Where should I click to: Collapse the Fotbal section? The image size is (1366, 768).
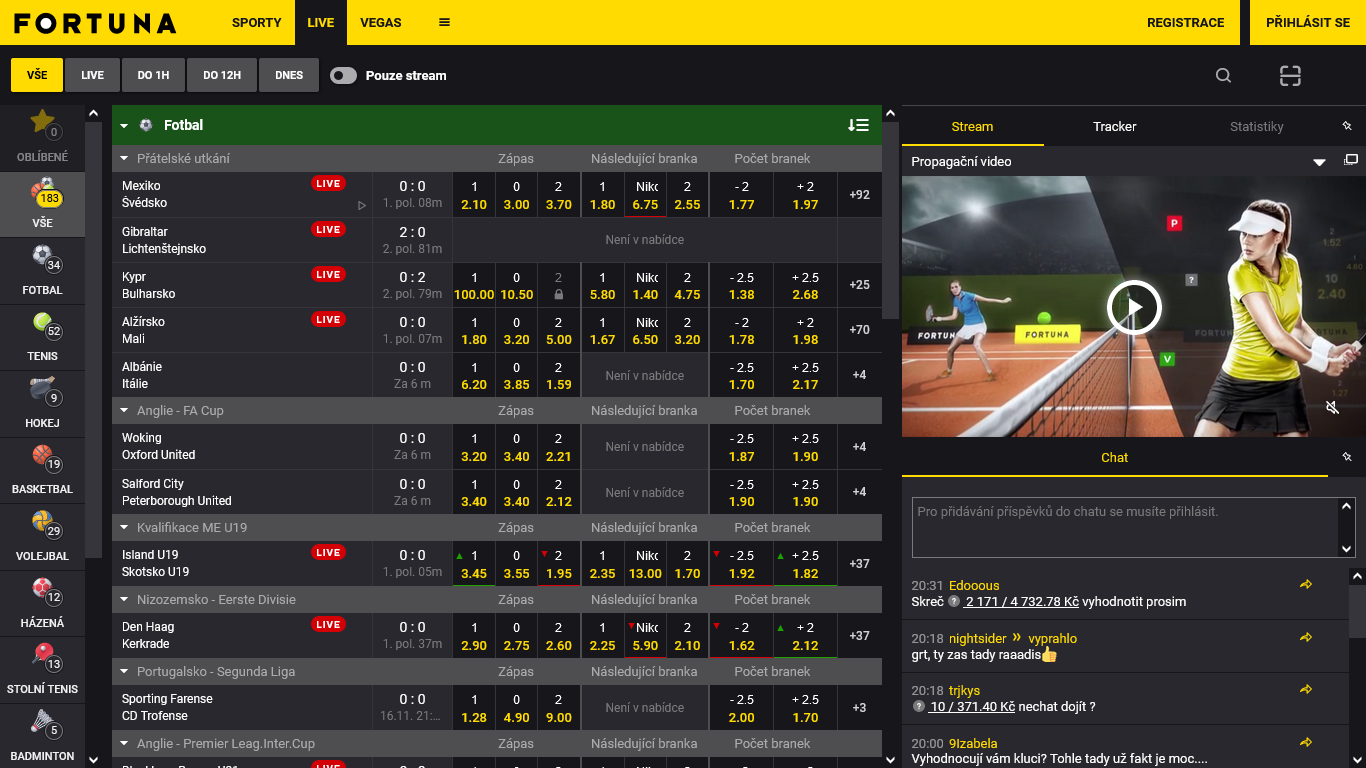124,126
